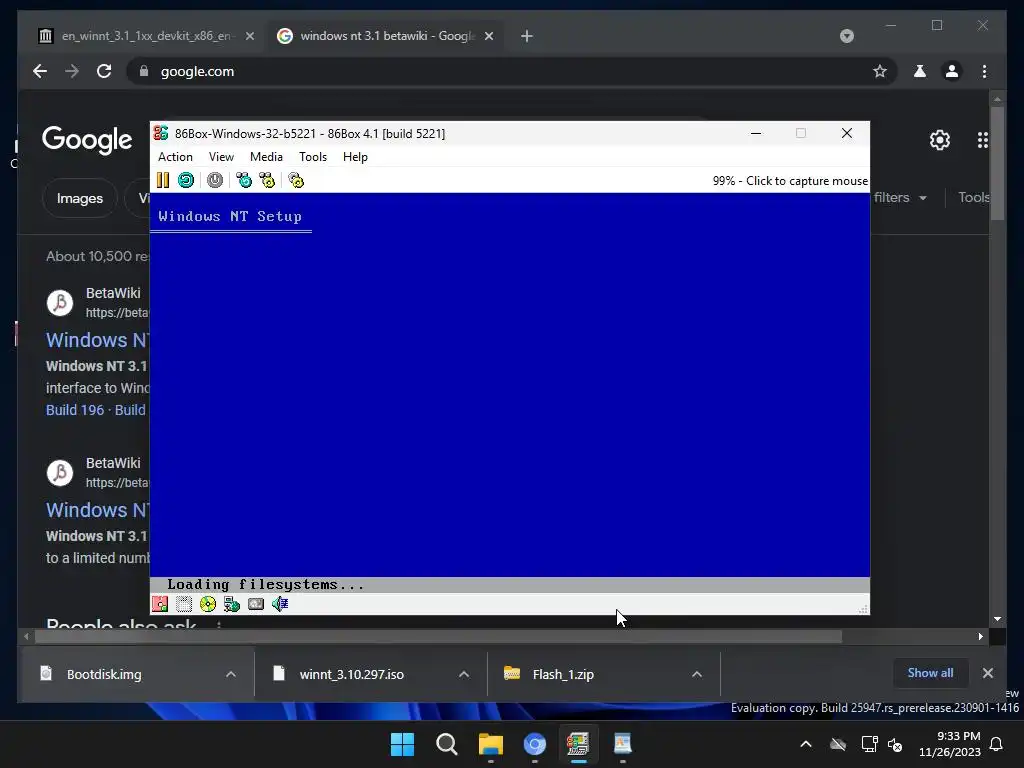Click the red floppy drive status icon
The height and width of the screenshot is (768, 1024).
coord(160,604)
